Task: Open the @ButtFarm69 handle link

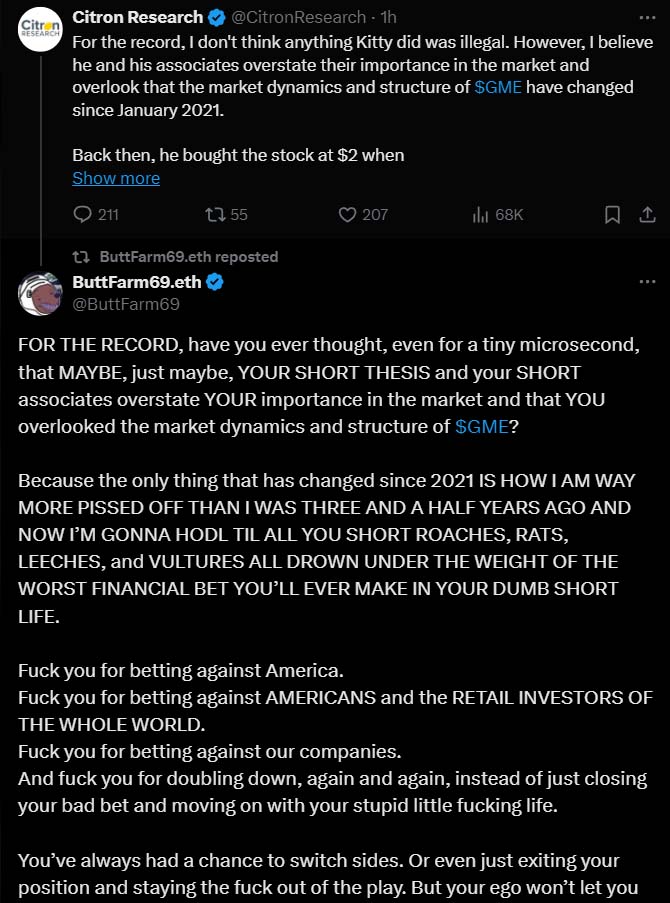Action: [126, 304]
